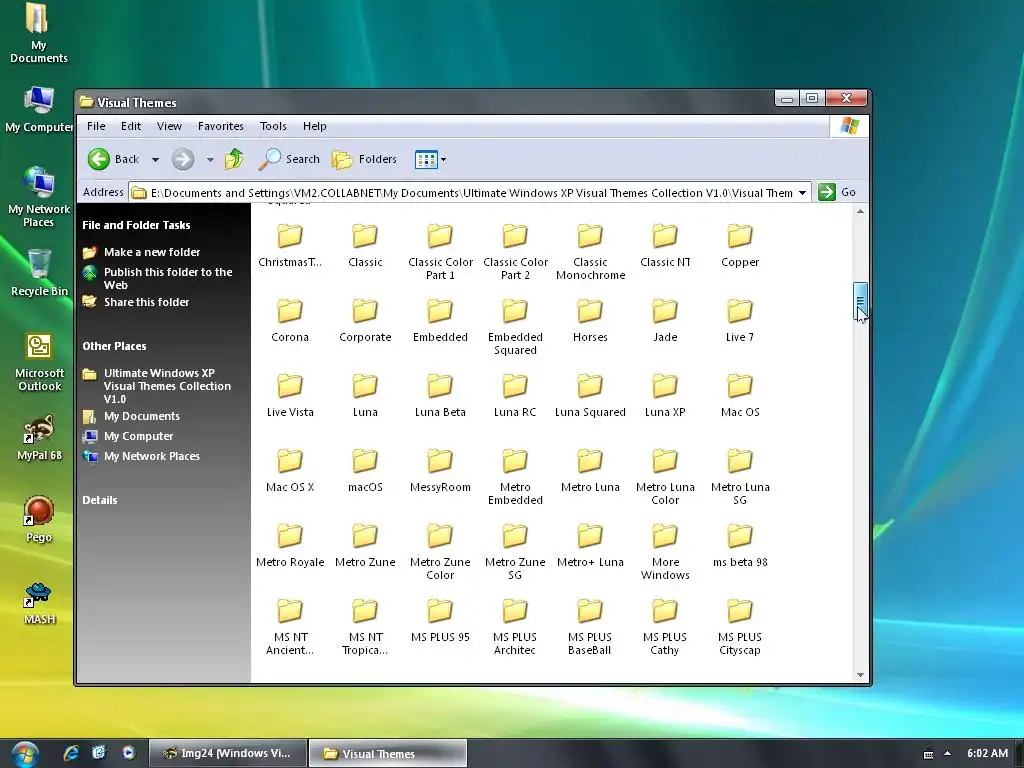This screenshot has height=768, width=1024.
Task: Select the MessyRoom folder
Action: pos(440,471)
